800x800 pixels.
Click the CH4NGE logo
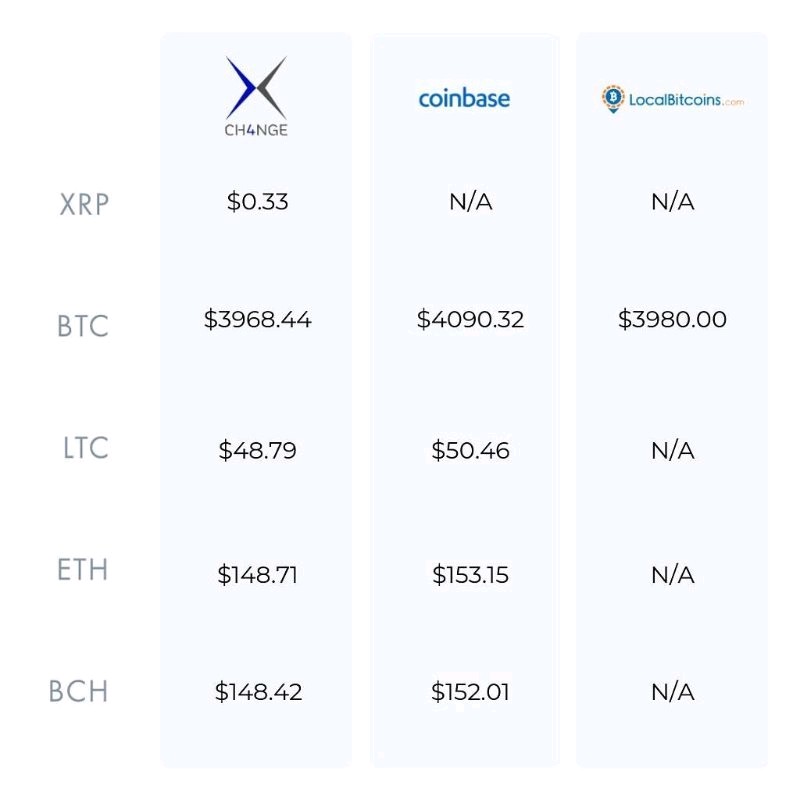pyautogui.click(x=256, y=96)
